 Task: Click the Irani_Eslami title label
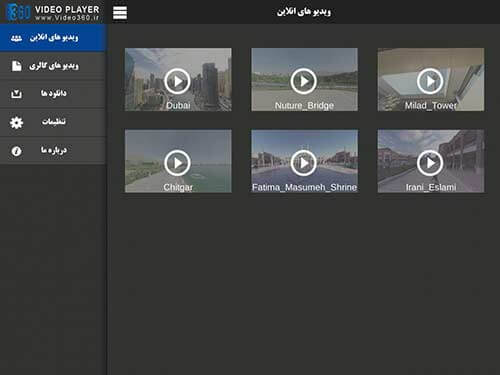431,187
